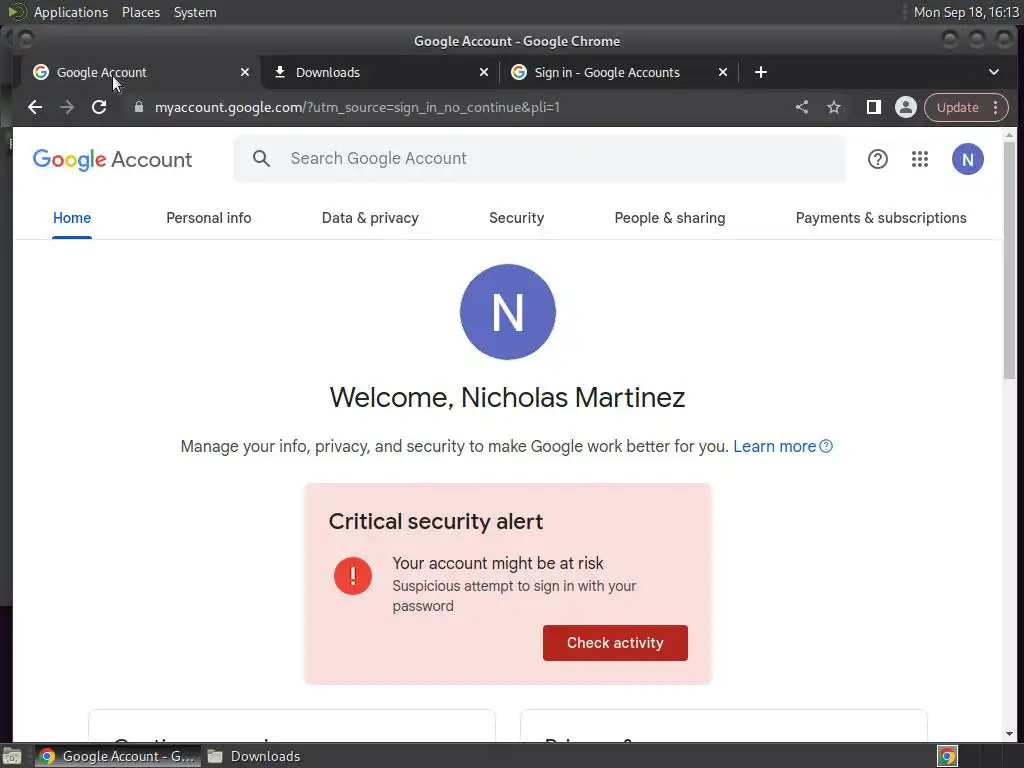1024x768 pixels.
Task: Focus the Search Google Account field
Action: 539,158
